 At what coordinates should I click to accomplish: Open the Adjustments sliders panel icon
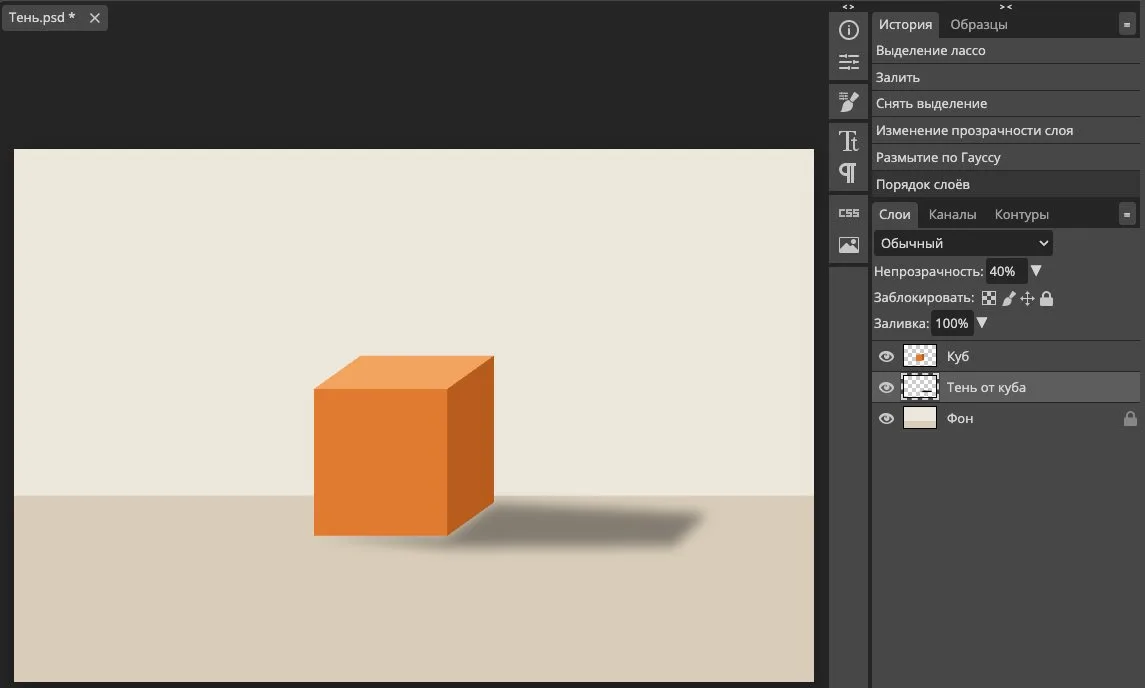[x=849, y=62]
